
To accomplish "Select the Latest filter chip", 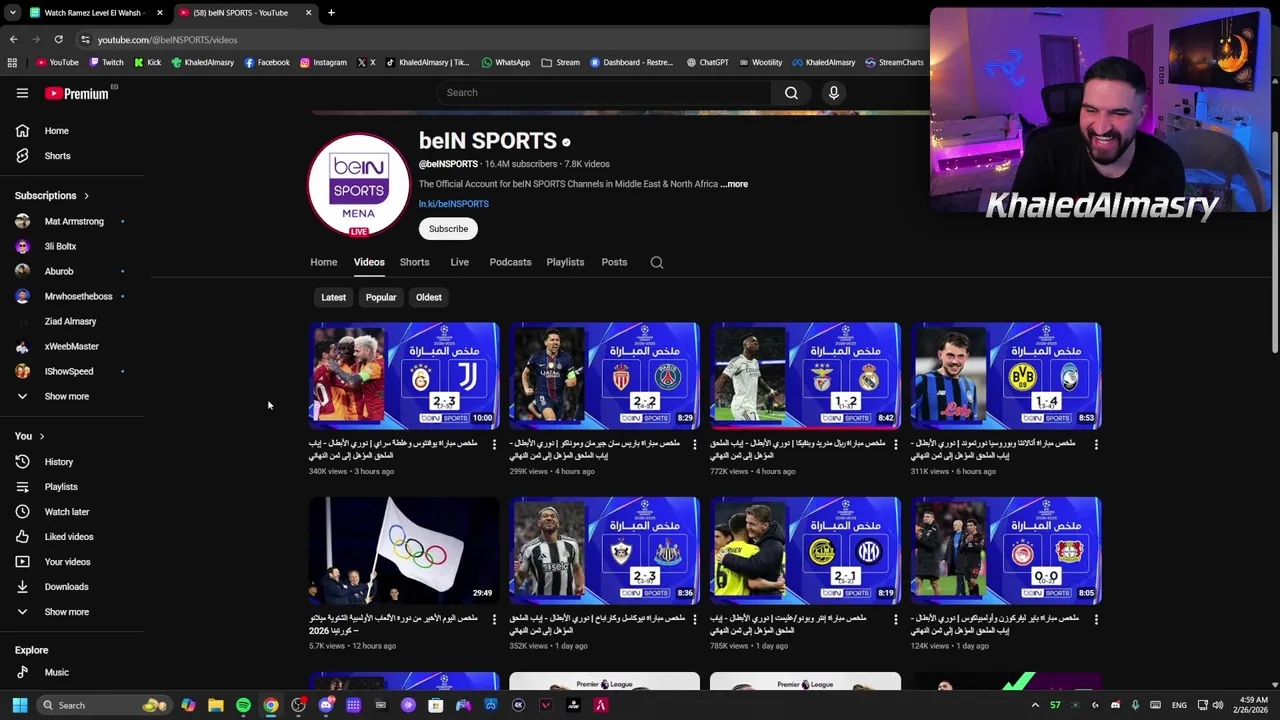I will click(x=333, y=297).
